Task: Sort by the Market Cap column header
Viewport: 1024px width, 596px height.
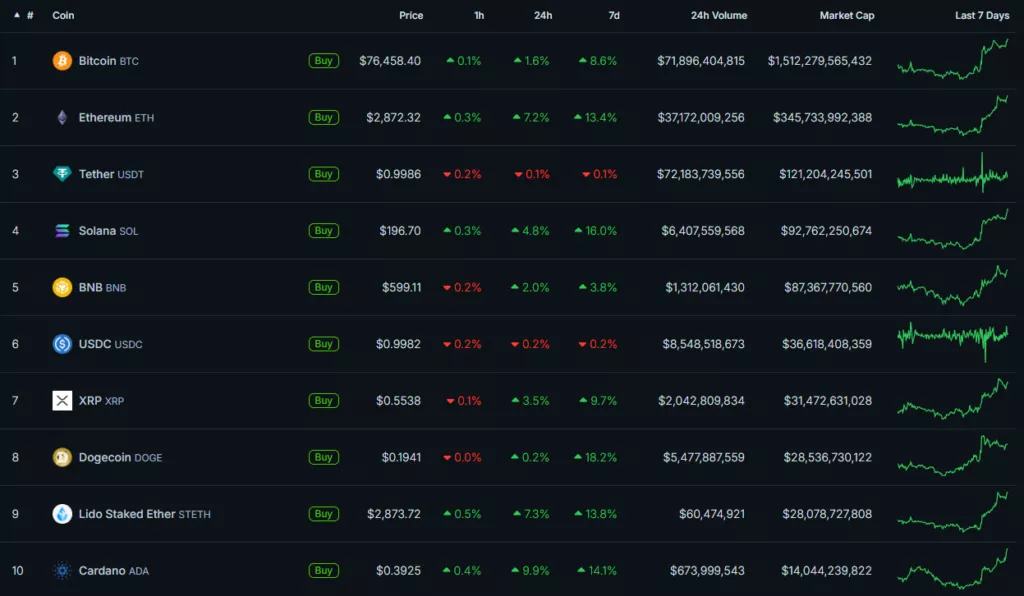Action: coord(847,15)
